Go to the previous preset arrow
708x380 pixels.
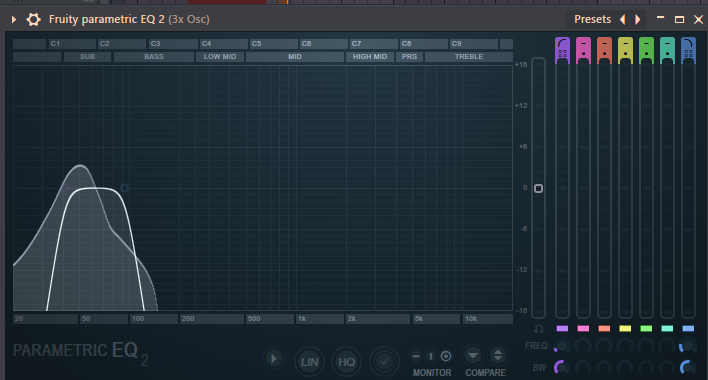623,19
